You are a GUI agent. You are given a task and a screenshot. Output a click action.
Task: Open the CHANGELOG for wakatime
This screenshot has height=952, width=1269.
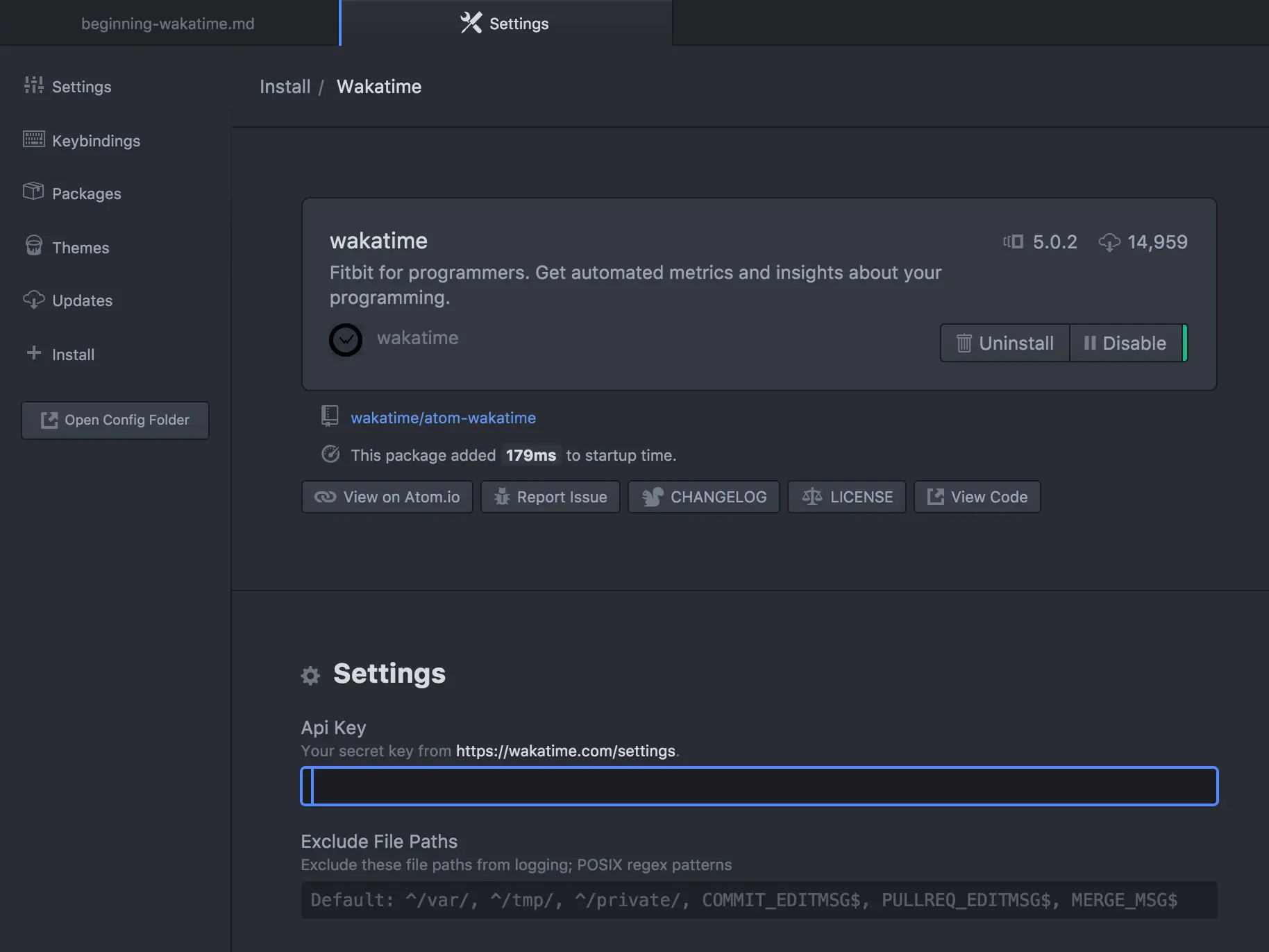[704, 497]
